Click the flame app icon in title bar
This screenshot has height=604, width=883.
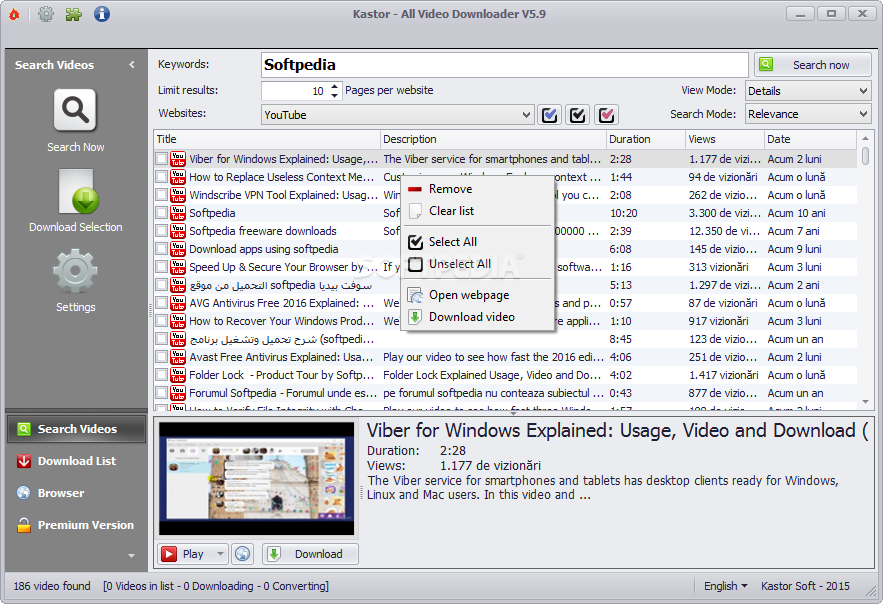(14, 14)
